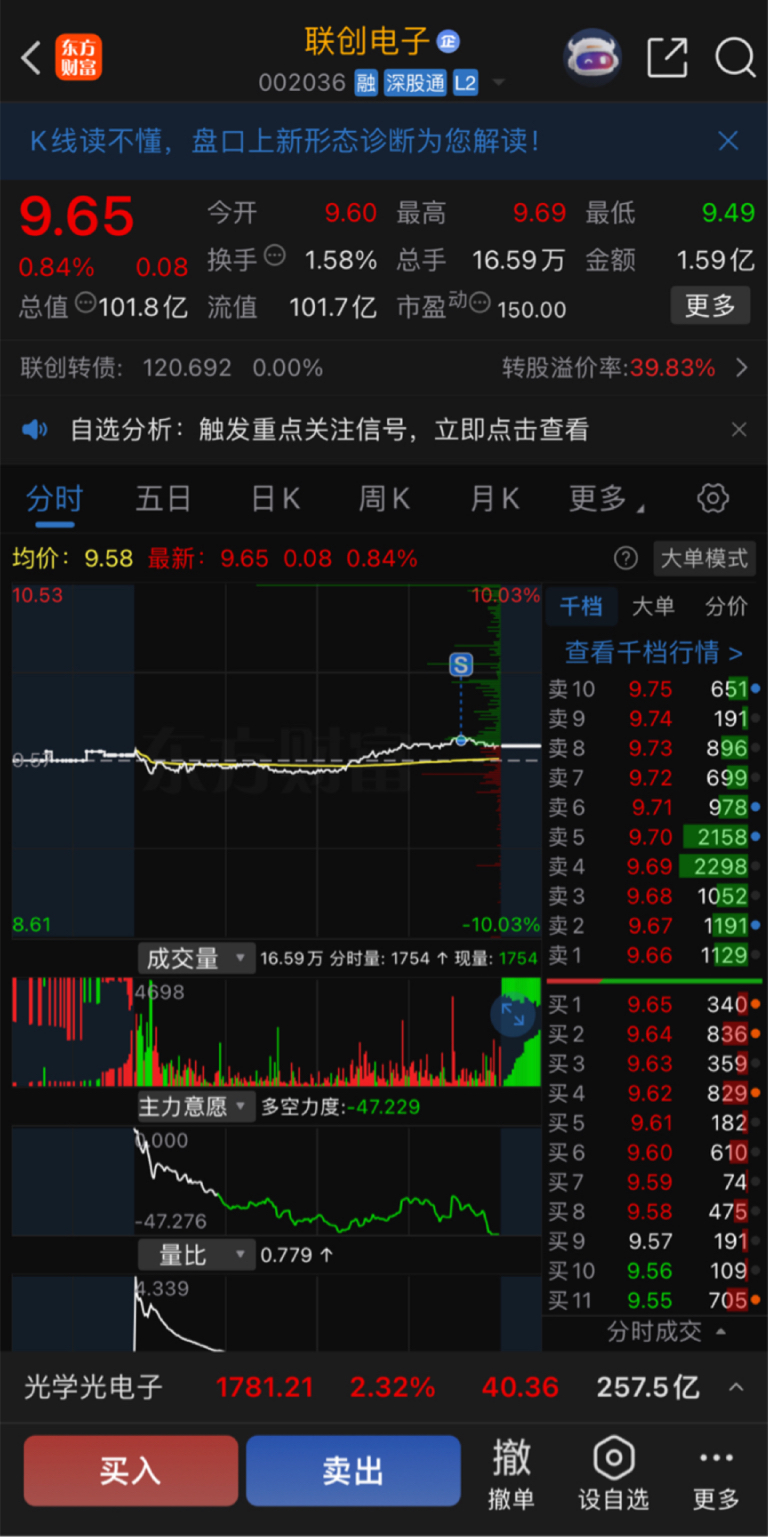Viewport: 768px width, 1537px height.
Task: Tap the 企 badge beside 联创电子
Action: pyautogui.click(x=447, y=41)
